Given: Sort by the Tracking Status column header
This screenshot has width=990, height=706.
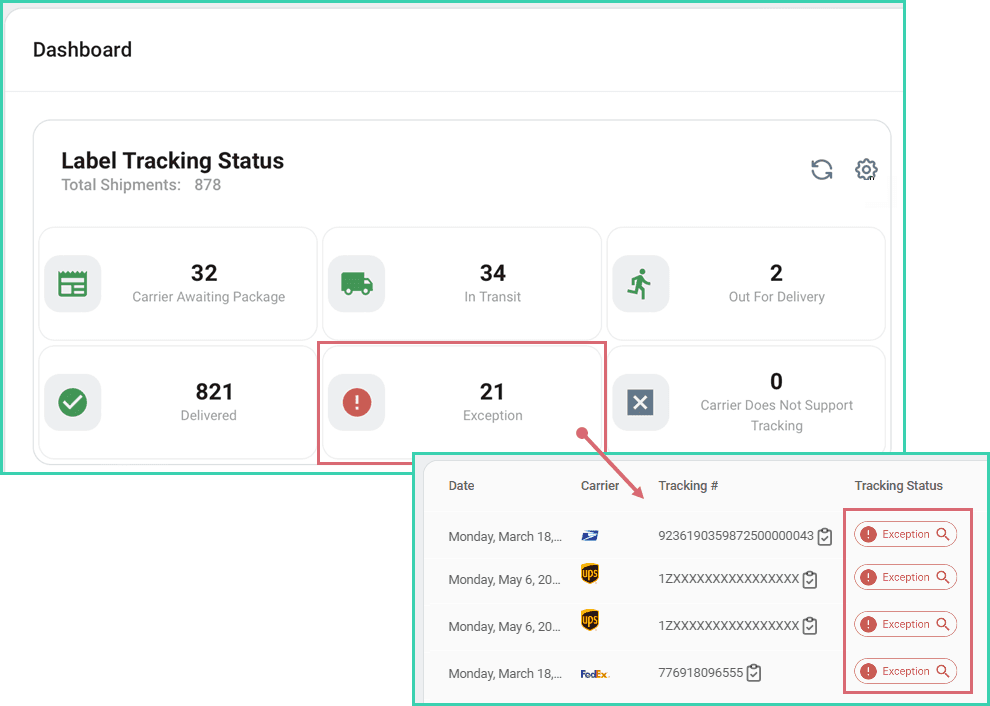Looking at the screenshot, I should click(898, 486).
